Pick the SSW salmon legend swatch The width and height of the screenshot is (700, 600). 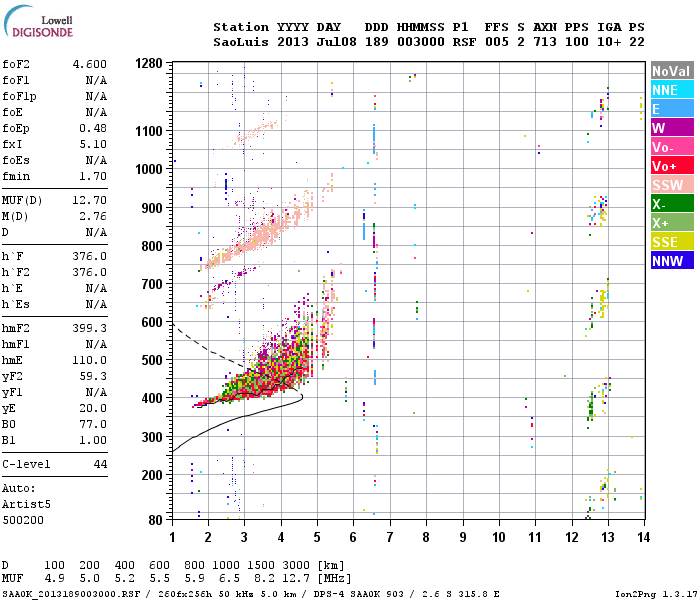click(x=672, y=184)
